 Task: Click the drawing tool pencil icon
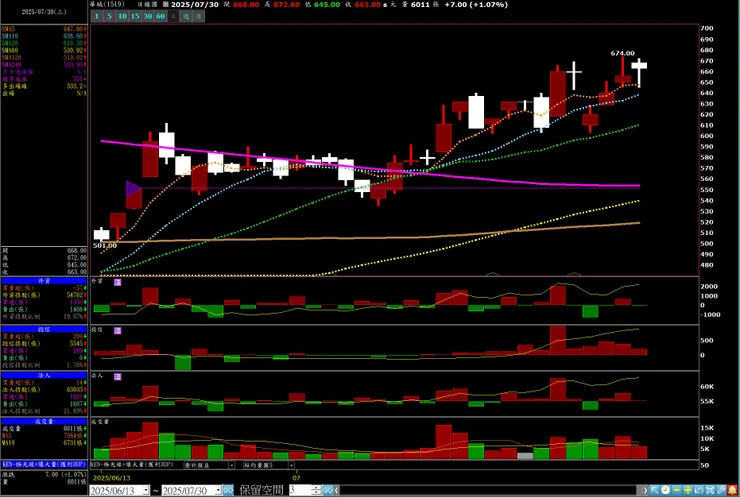(x=721, y=490)
